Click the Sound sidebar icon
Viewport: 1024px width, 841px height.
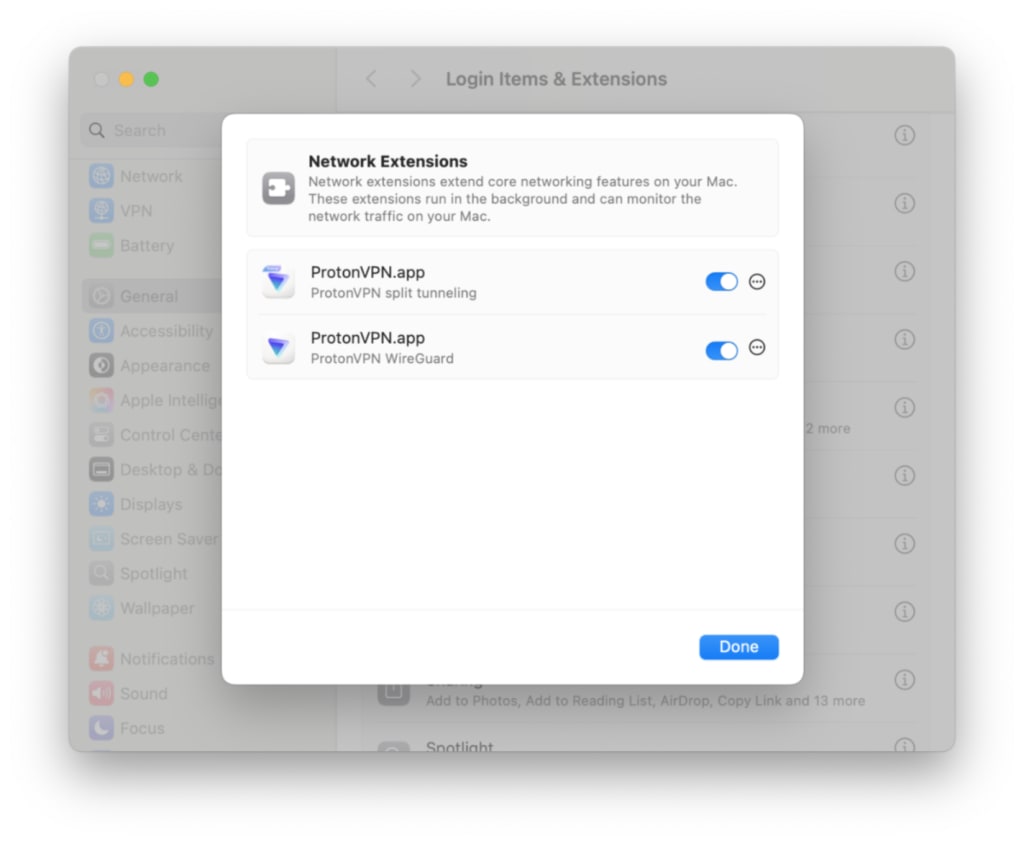tap(102, 693)
